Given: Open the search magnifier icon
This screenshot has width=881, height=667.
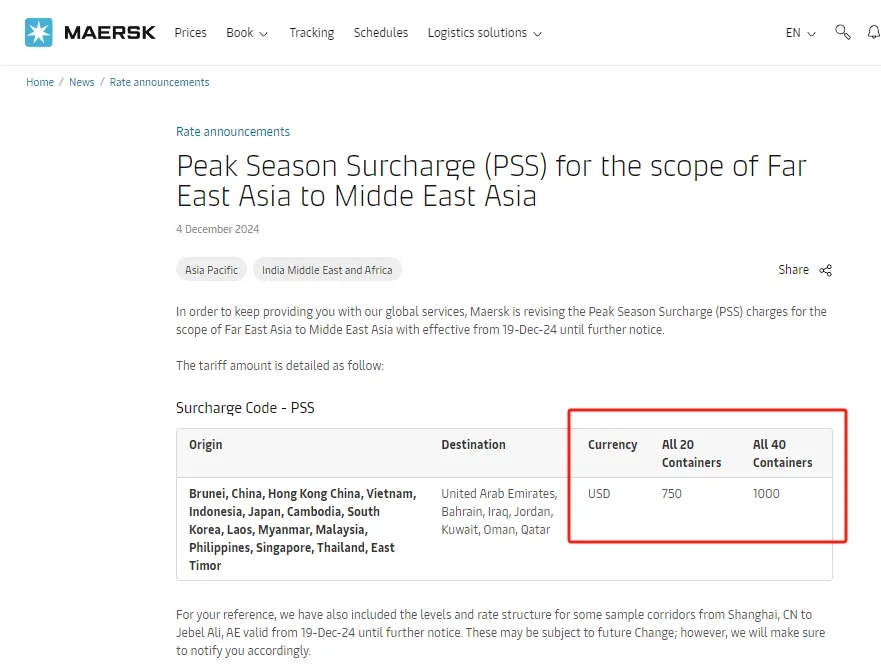Looking at the screenshot, I should click(x=842, y=33).
